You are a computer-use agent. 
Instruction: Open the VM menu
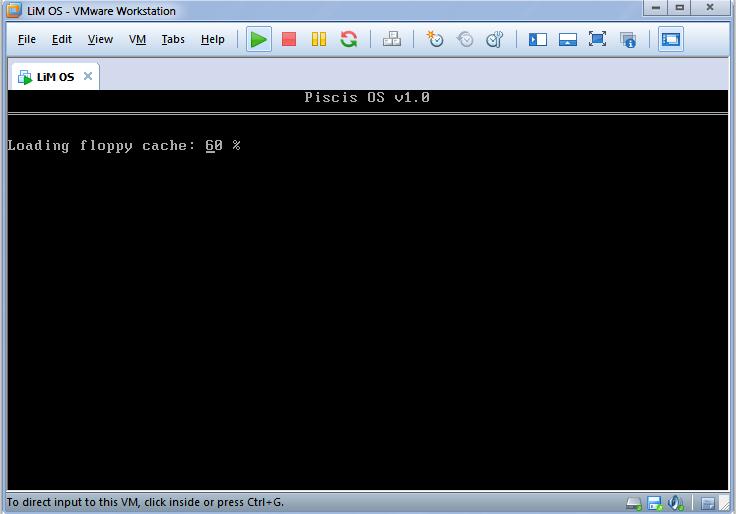(x=137, y=39)
